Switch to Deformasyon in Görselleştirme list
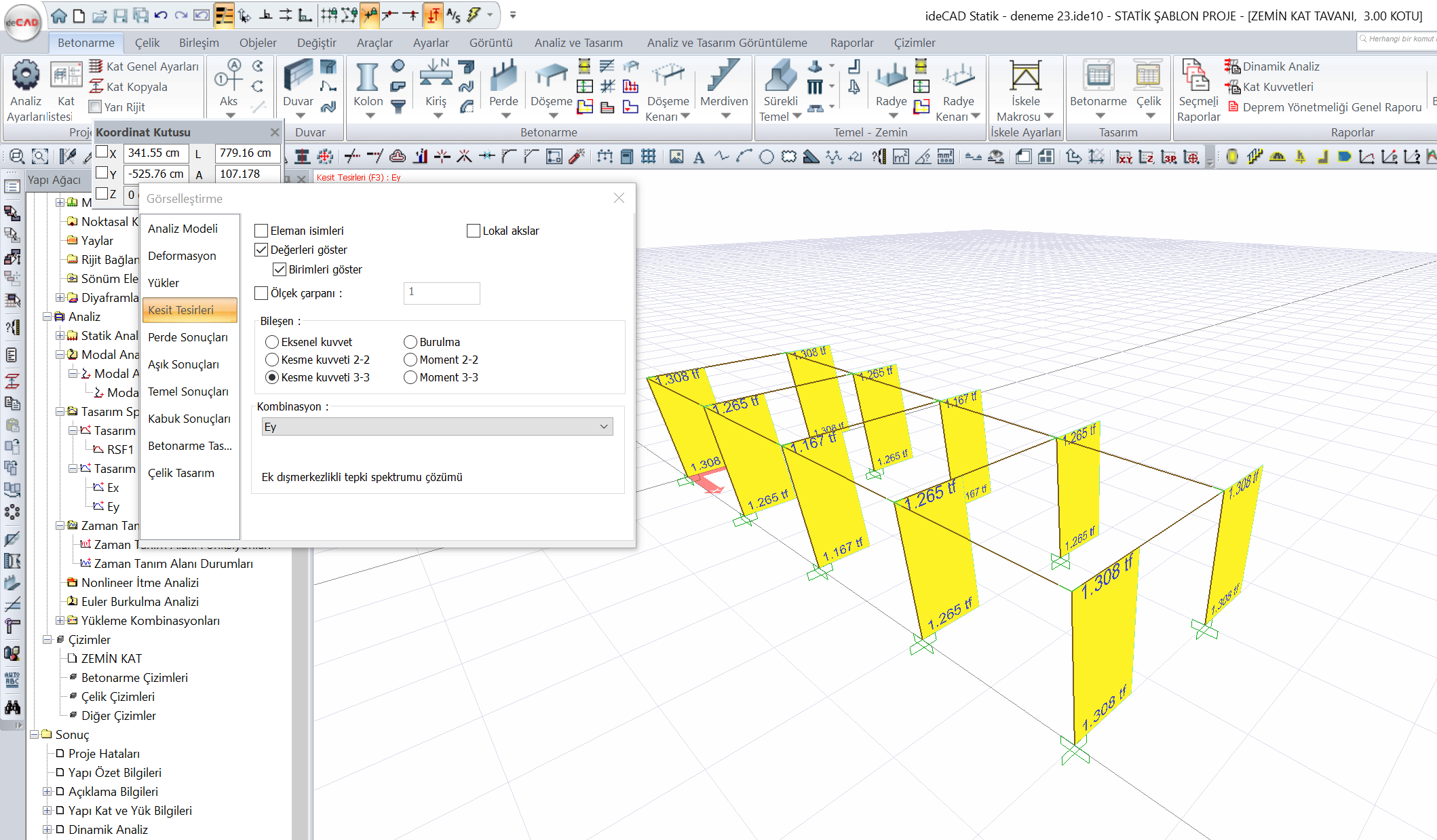1437x840 pixels. pos(190,256)
